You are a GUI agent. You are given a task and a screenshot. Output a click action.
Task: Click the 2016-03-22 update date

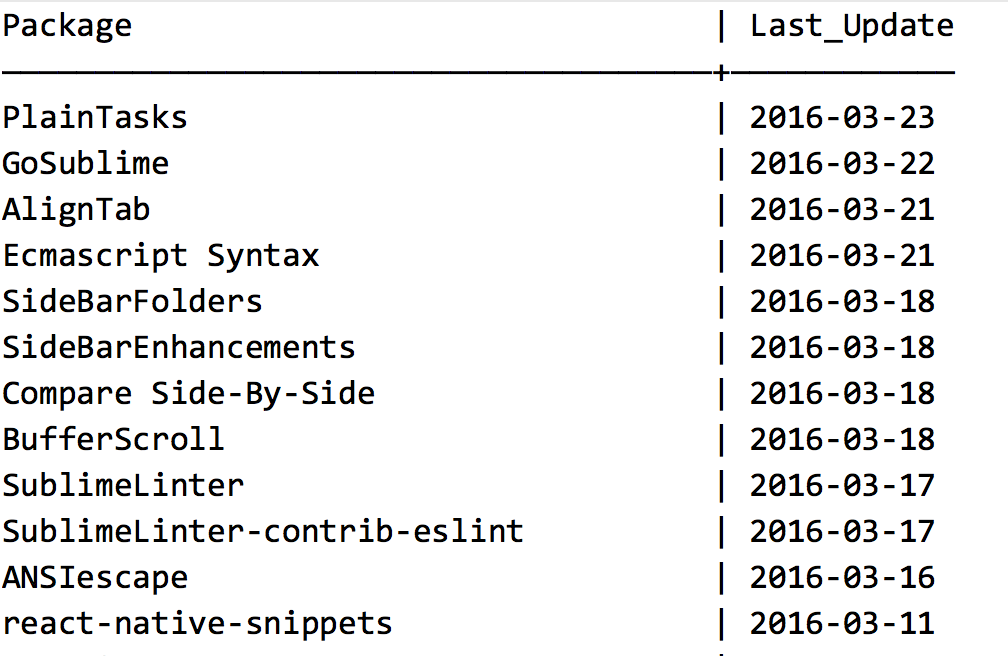(x=842, y=163)
